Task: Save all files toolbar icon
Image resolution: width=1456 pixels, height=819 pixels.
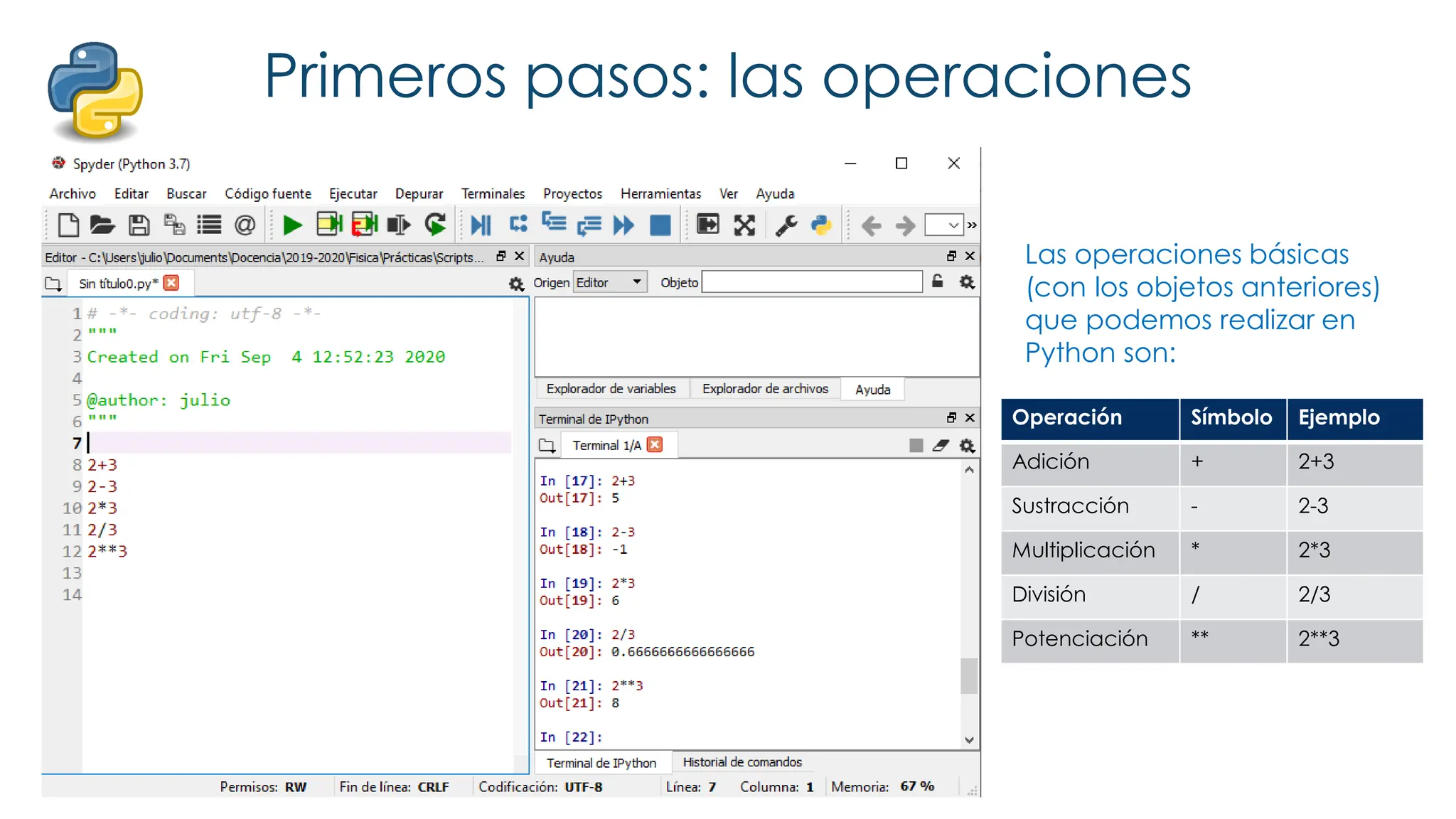Action: point(174,225)
